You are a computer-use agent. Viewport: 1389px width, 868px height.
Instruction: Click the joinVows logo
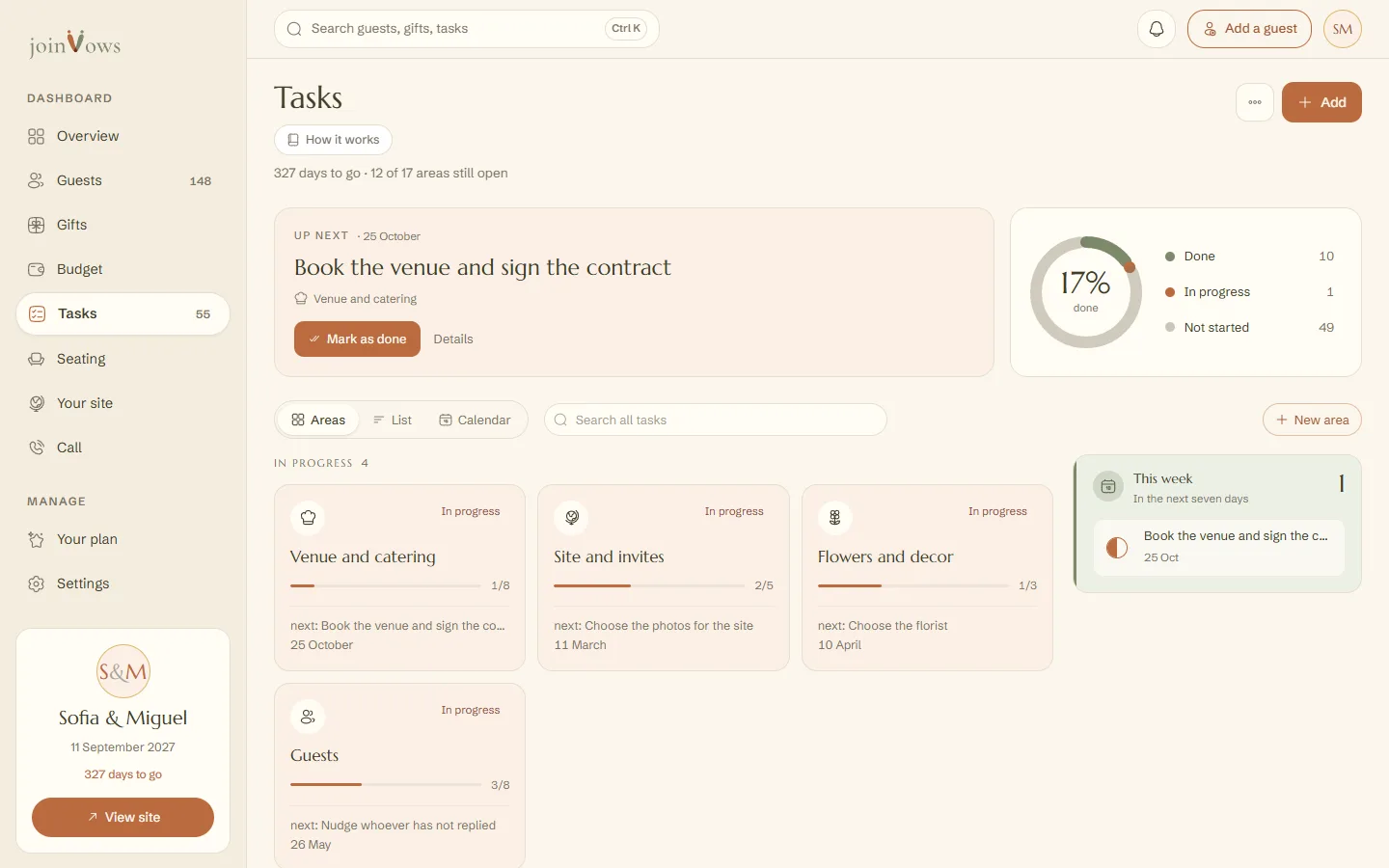74,43
